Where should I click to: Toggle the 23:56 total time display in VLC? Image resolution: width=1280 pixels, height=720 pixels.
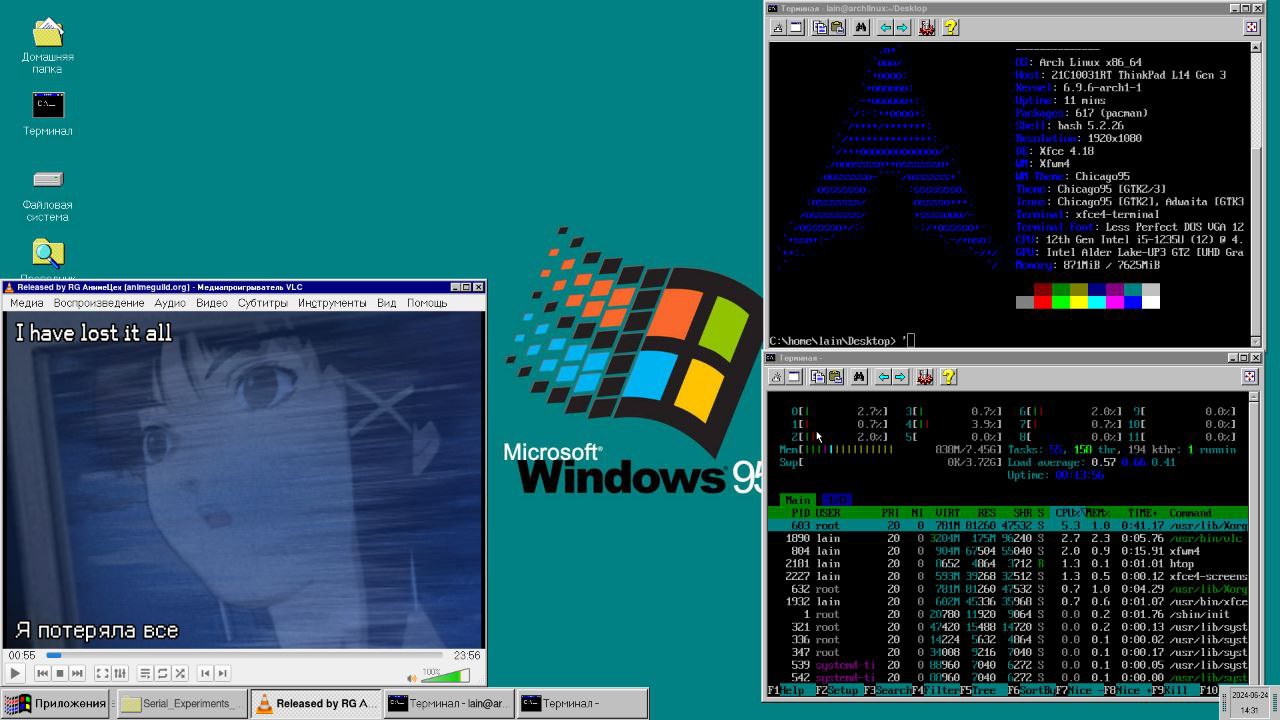pyautogui.click(x=467, y=655)
